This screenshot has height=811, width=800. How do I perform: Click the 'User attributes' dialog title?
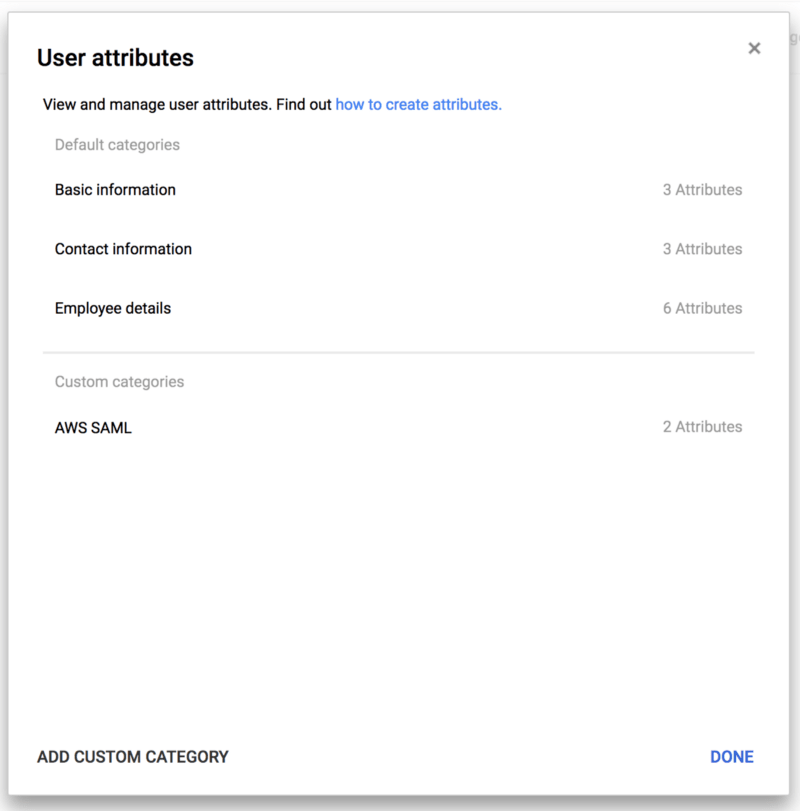point(115,57)
